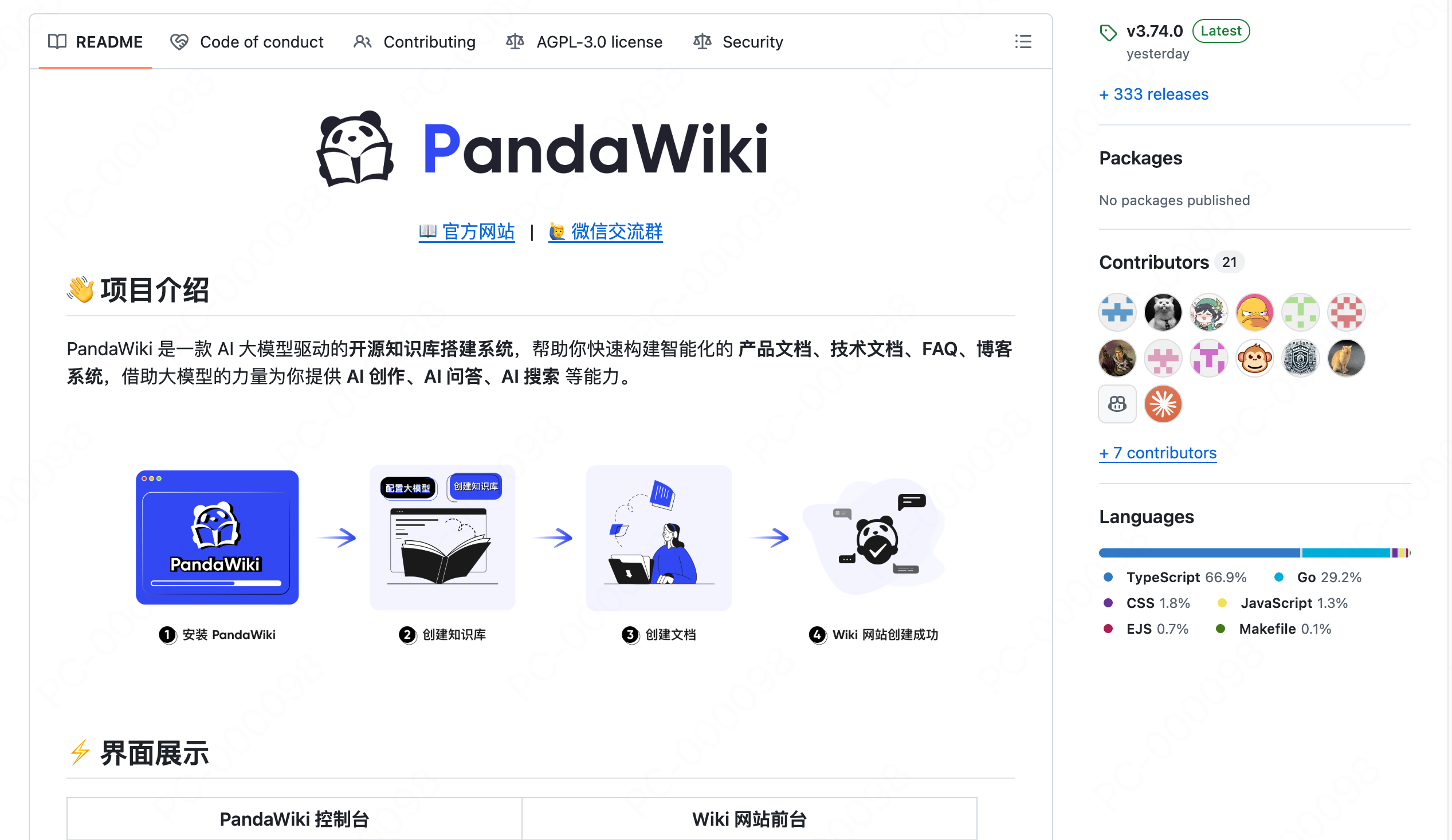Show the + 333 releases list

tap(1153, 94)
